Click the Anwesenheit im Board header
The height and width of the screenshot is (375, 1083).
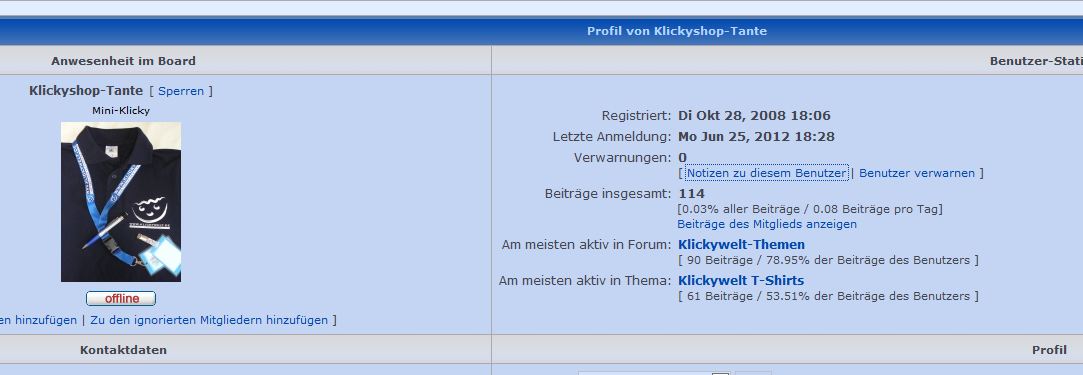123,61
